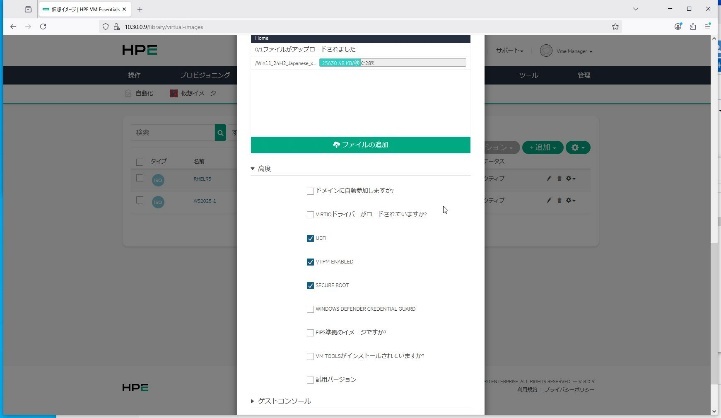Click the browser reload icon
Screen dimensions: 721x418
click(x=43, y=26)
